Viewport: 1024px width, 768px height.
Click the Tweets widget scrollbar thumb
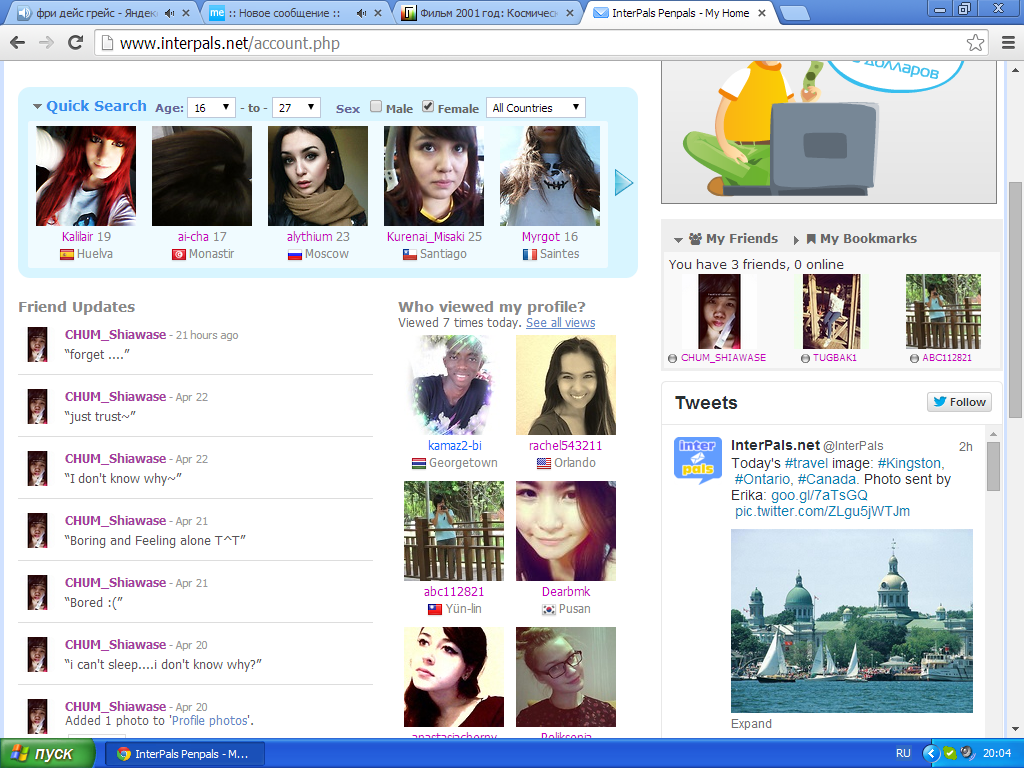click(x=993, y=466)
